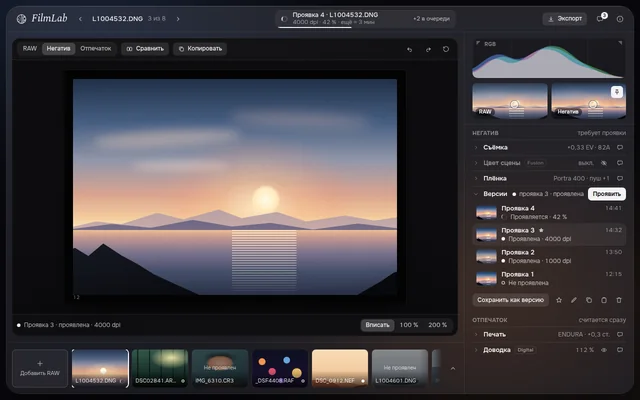This screenshot has height=400, width=640.
Task: Star the selected version
Action: coord(559,300)
